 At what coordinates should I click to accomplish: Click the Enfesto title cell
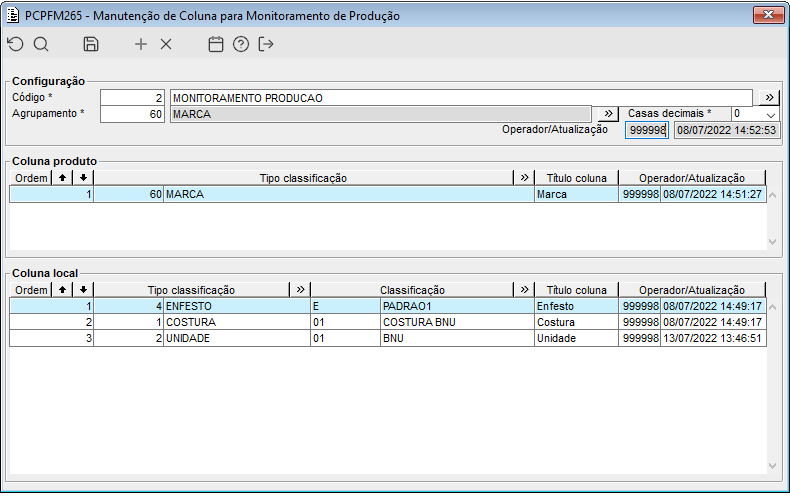pos(576,306)
